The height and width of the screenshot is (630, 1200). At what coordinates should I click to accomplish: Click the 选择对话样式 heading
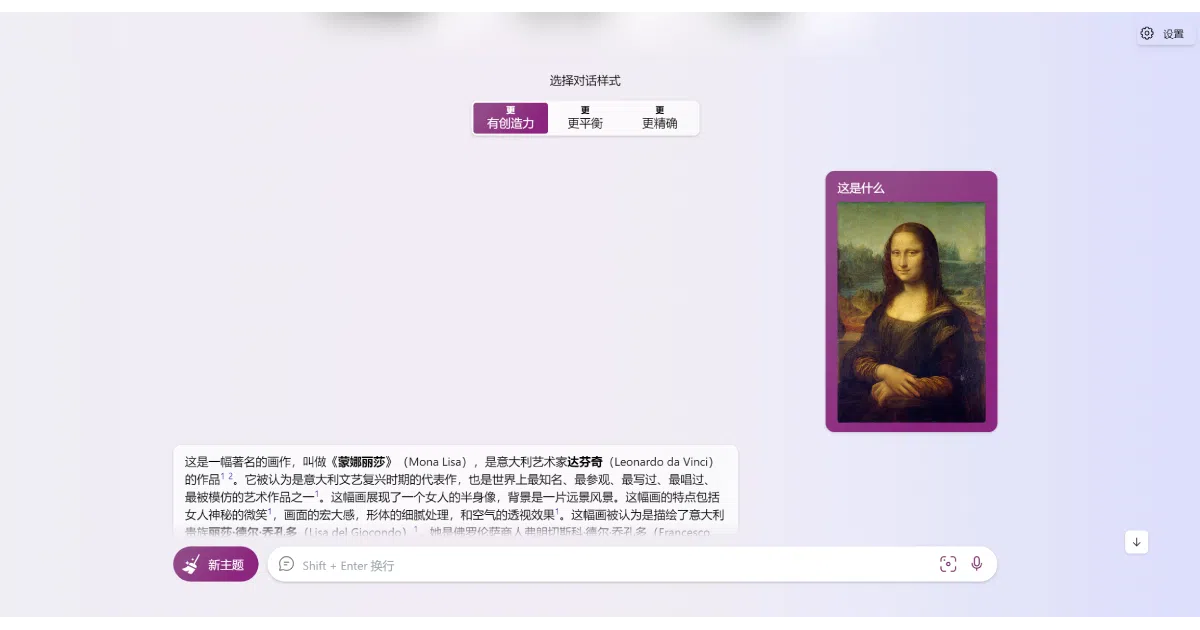coord(585,81)
